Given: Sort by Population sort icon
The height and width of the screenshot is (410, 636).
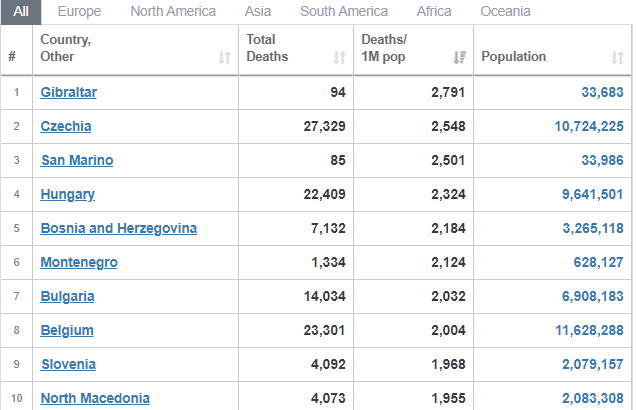Looking at the screenshot, I should [617, 58].
